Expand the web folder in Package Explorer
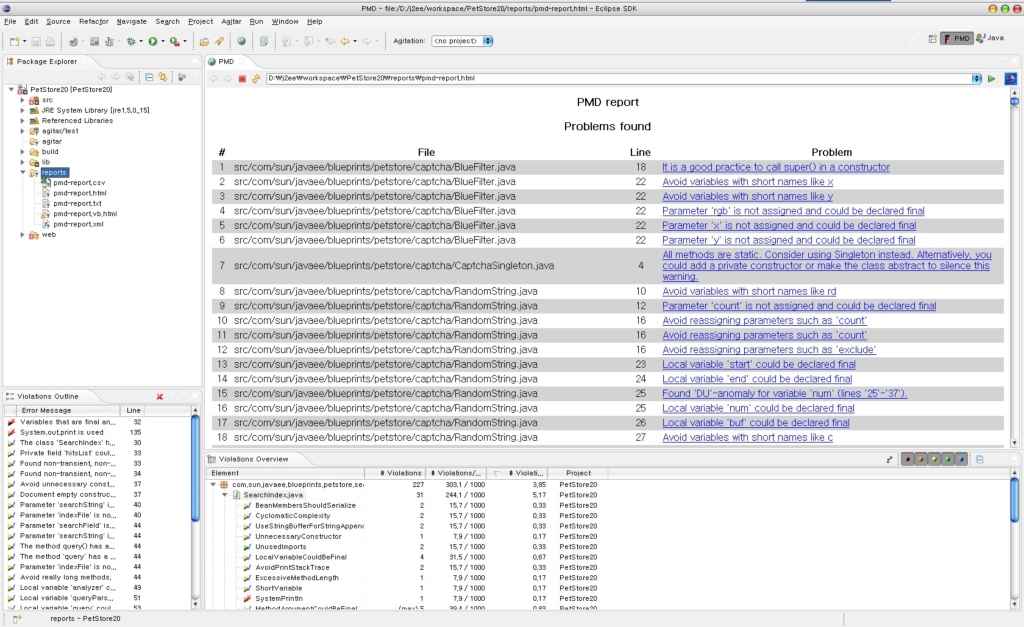1024x627 pixels. coord(22,234)
